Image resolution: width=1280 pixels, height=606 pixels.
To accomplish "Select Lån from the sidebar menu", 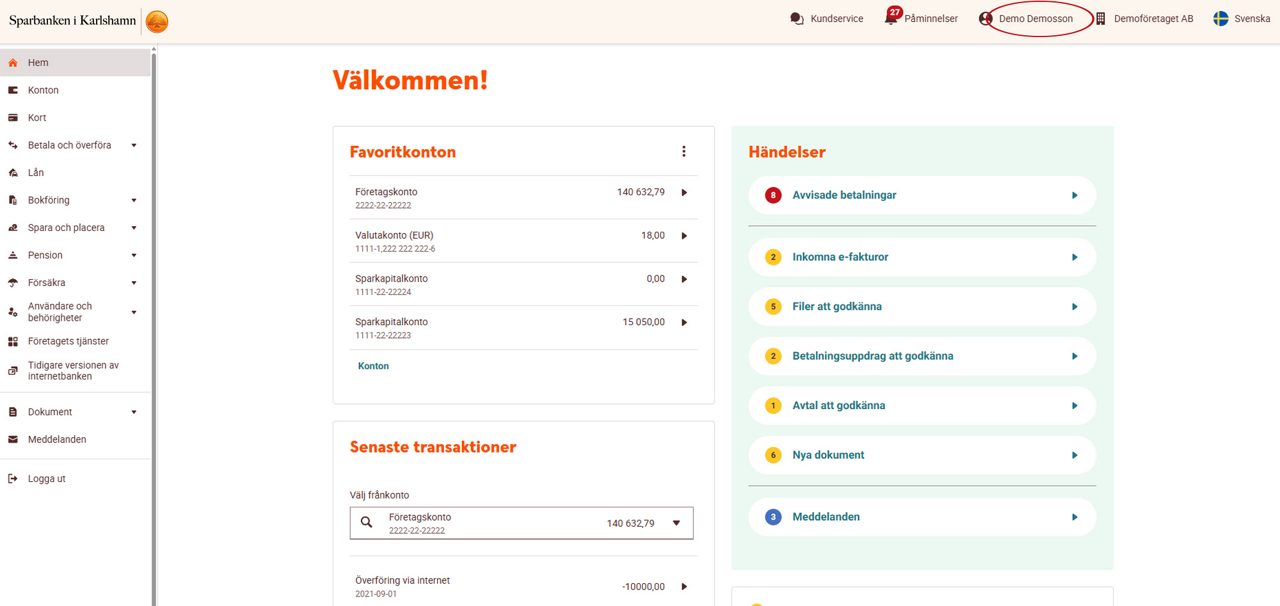I will pos(36,173).
